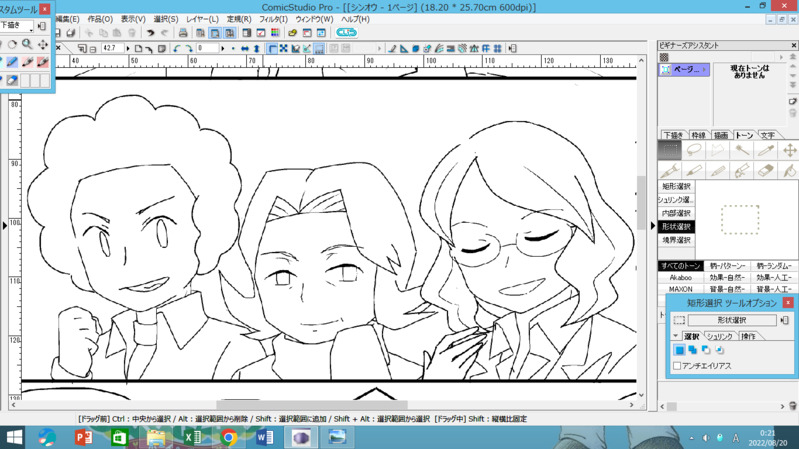Click the move arrows in custom tools
The image size is (799, 449).
click(x=43, y=44)
